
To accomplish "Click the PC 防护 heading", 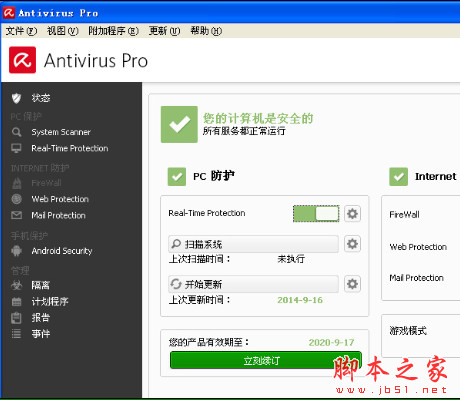I will coord(214,176).
